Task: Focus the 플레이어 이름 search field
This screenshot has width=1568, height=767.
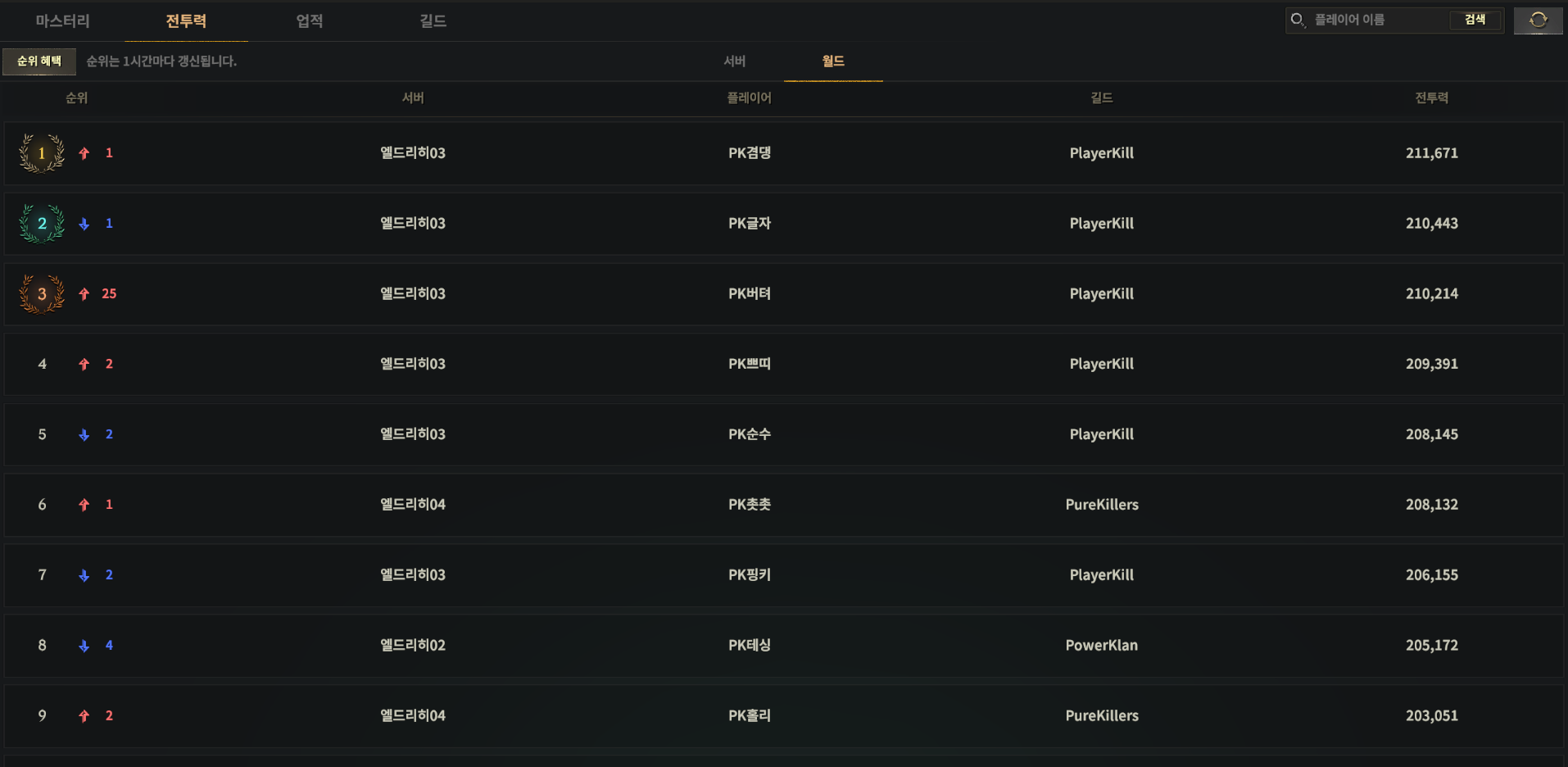Action: pyautogui.click(x=1379, y=20)
